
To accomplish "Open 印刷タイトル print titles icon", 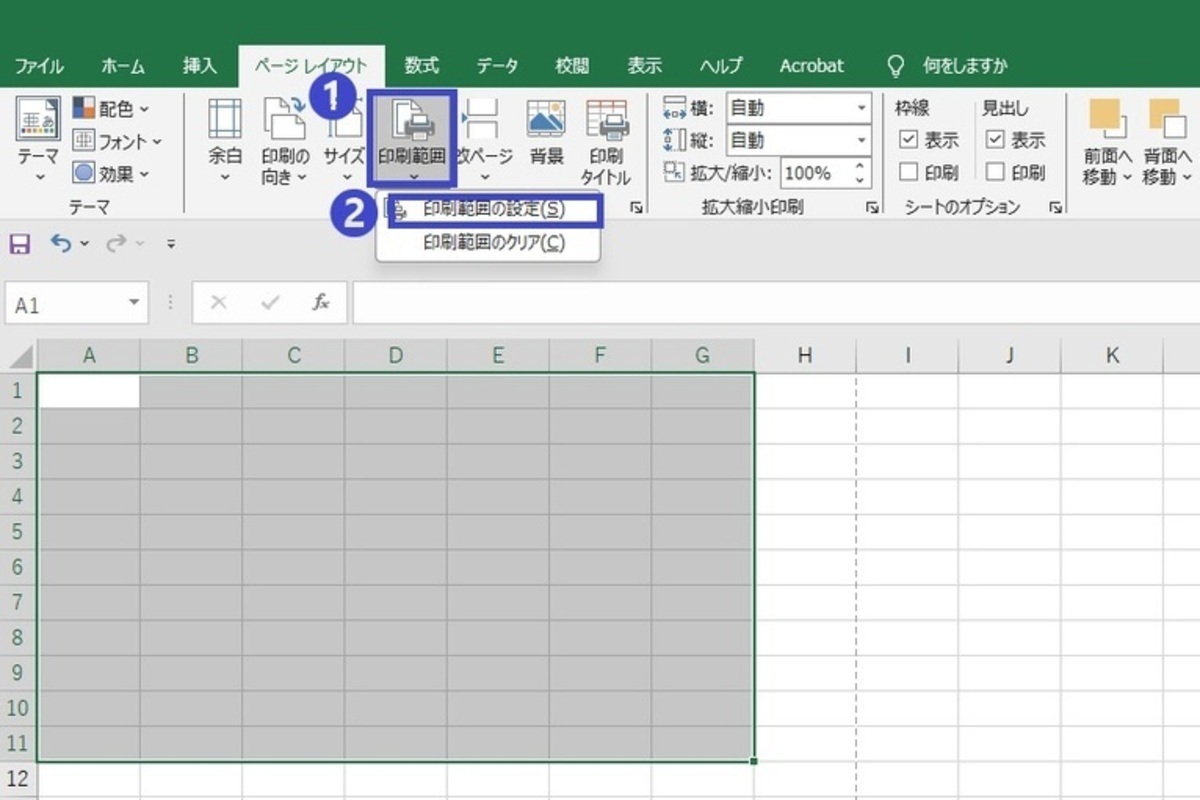I will point(605,122).
